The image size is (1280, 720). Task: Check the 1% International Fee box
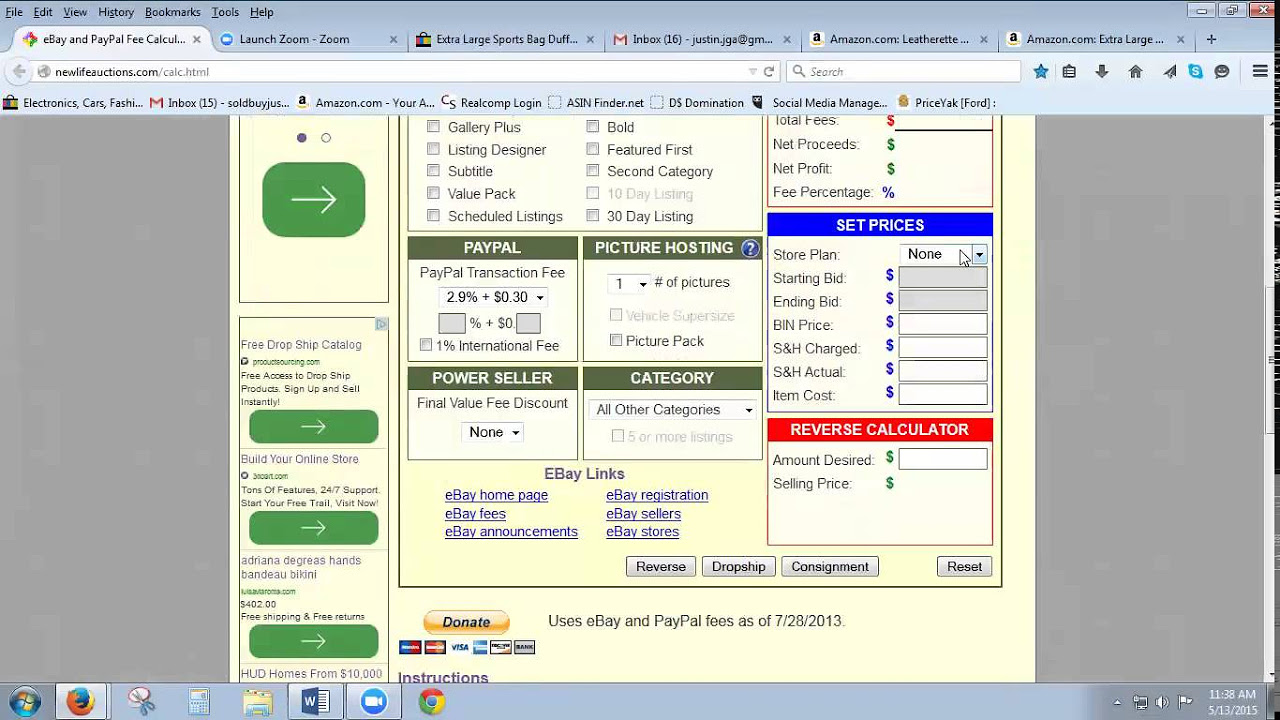[x=426, y=345]
